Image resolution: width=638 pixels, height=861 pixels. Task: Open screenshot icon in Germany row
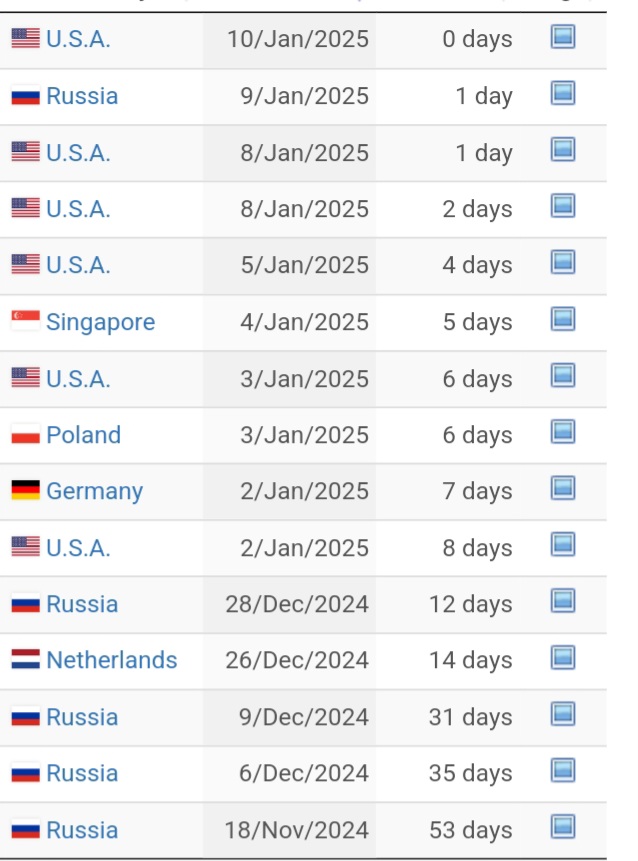tap(563, 488)
